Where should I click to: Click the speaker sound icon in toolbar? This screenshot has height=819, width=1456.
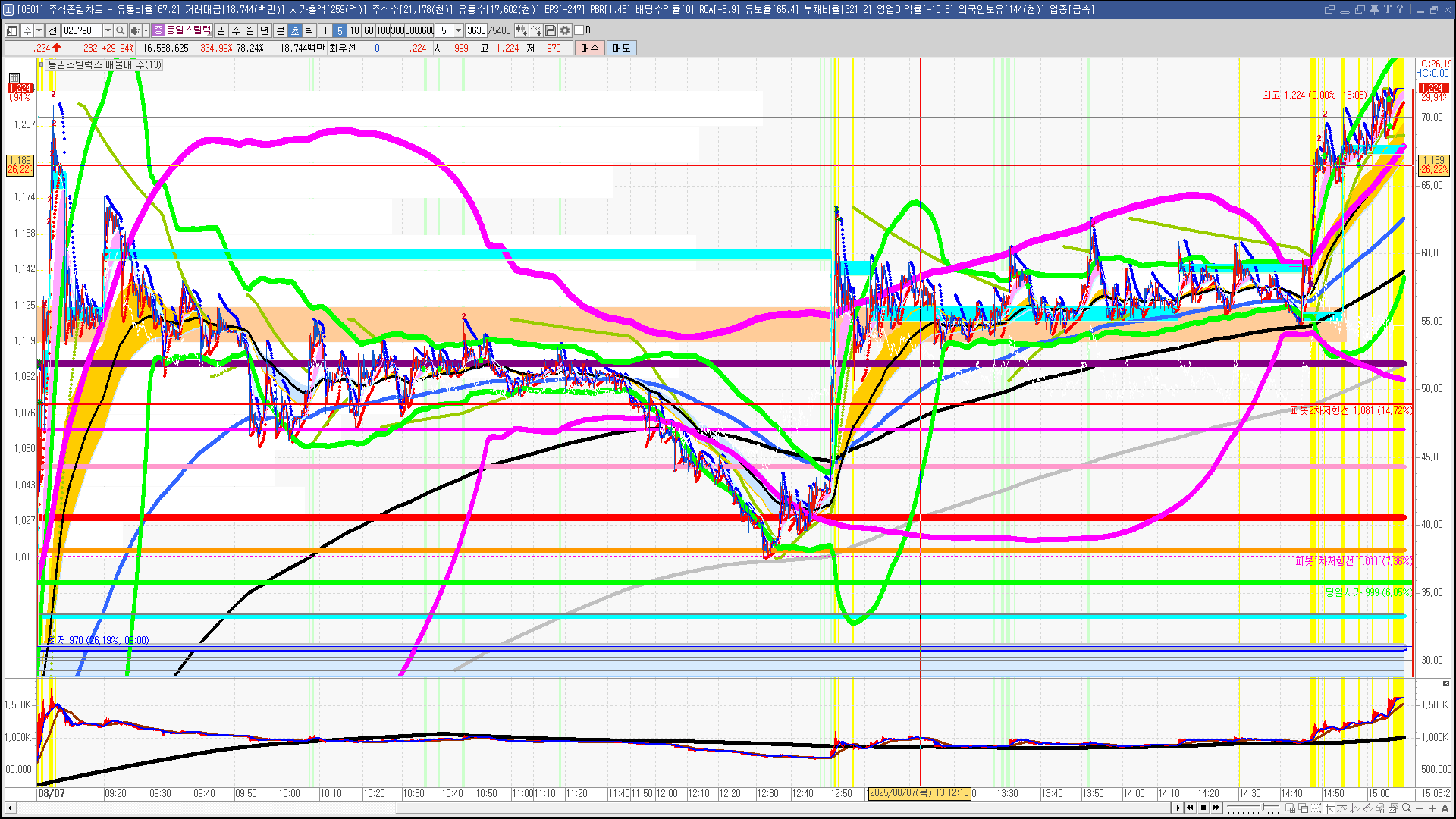coord(134,30)
